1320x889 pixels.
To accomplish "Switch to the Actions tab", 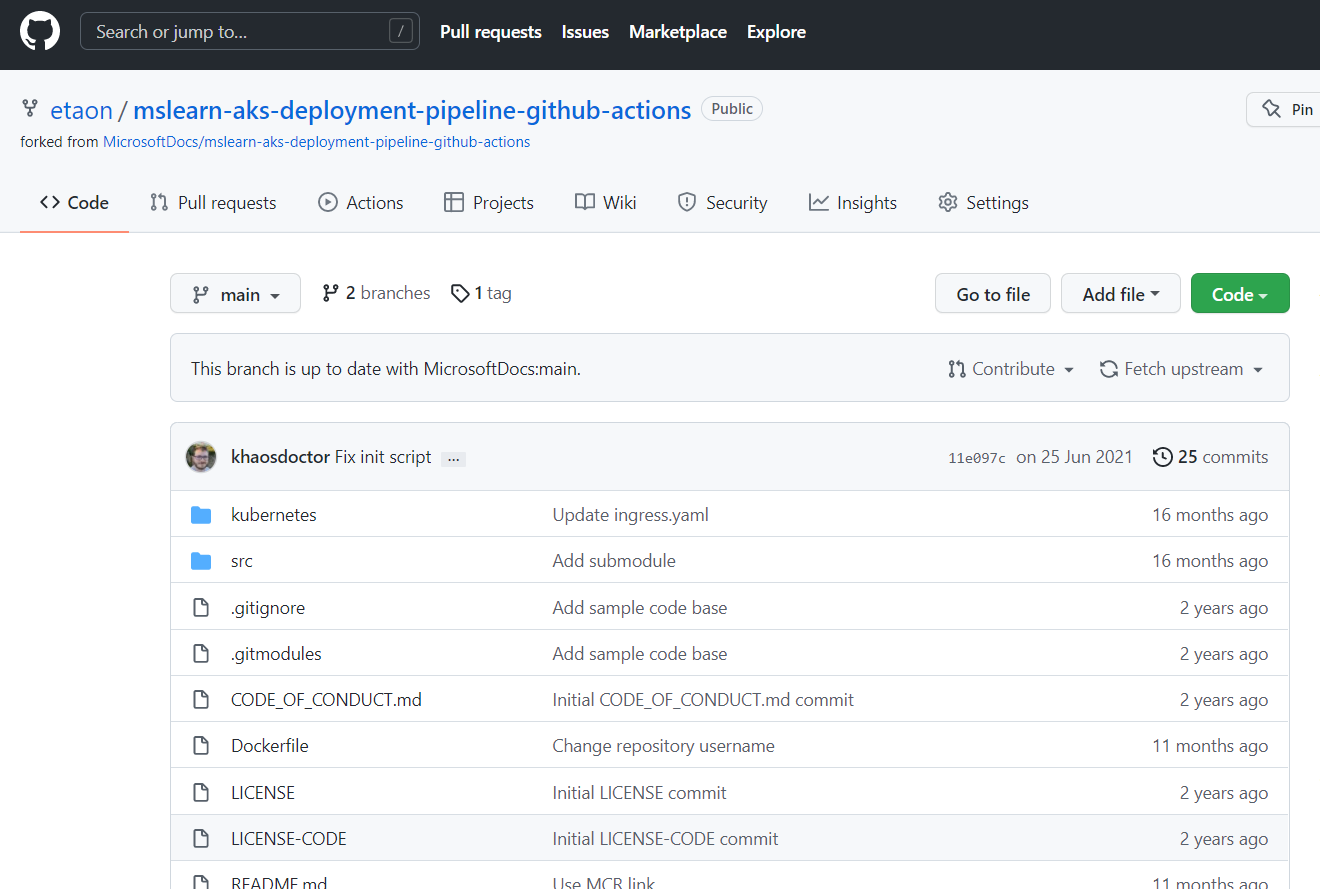I will (x=361, y=202).
